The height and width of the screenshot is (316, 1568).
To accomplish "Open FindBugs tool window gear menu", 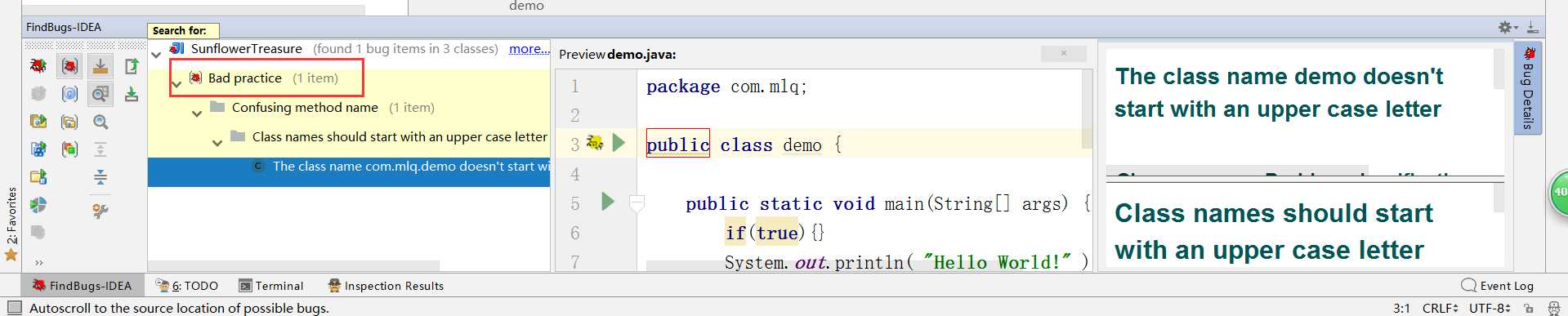I will tap(1508, 27).
